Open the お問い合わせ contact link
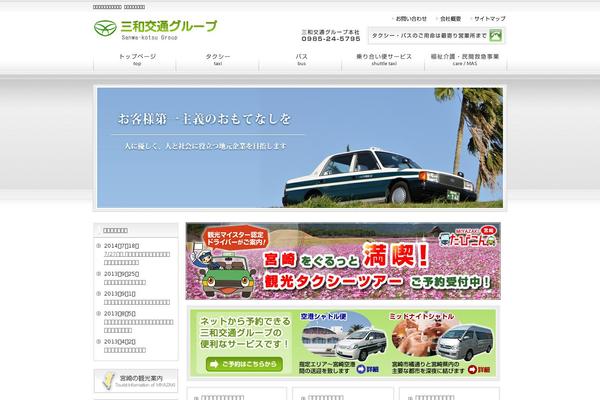600x400 pixels. (411, 18)
